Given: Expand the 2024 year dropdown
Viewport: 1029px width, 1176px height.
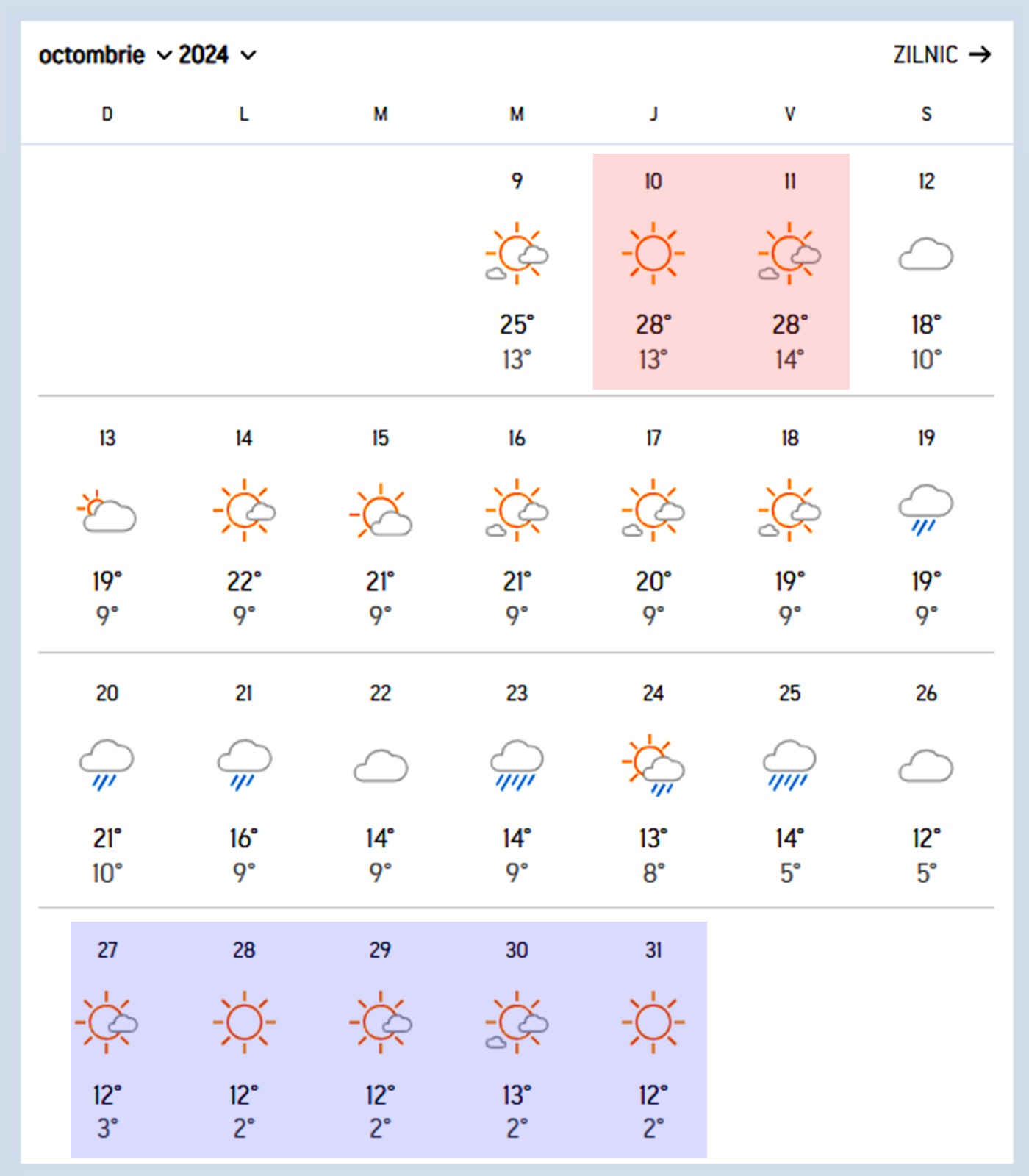Looking at the screenshot, I should [218, 55].
